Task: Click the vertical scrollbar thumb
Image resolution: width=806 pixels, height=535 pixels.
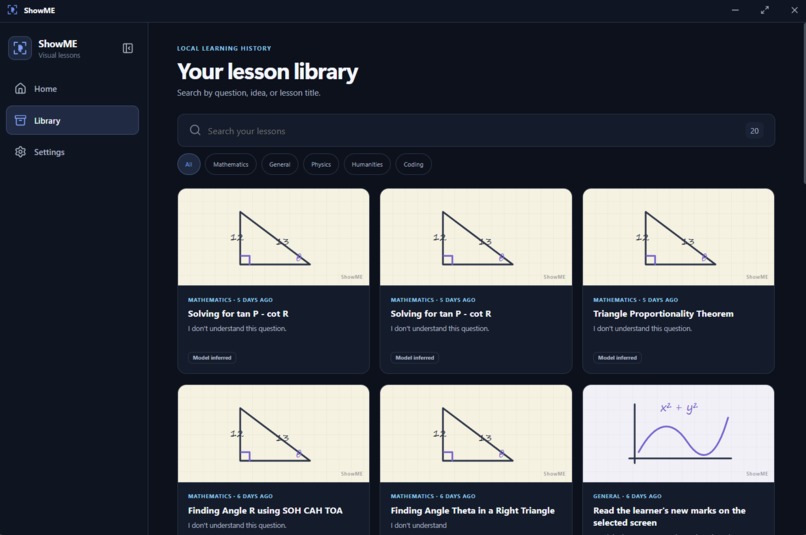Action: click(x=803, y=103)
